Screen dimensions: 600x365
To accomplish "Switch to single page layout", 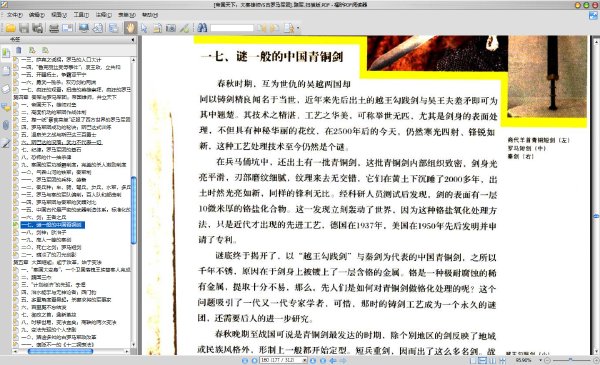I will click(x=473, y=360).
